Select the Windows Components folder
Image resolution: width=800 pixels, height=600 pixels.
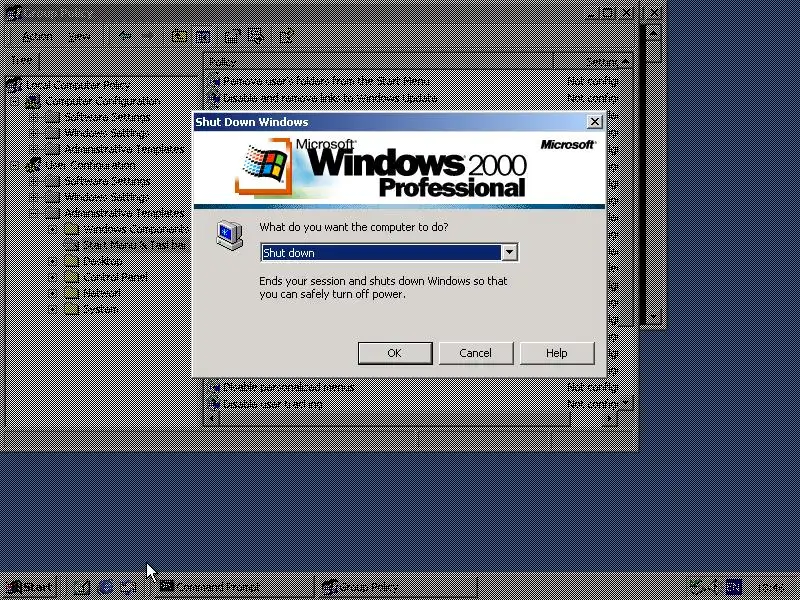136,229
